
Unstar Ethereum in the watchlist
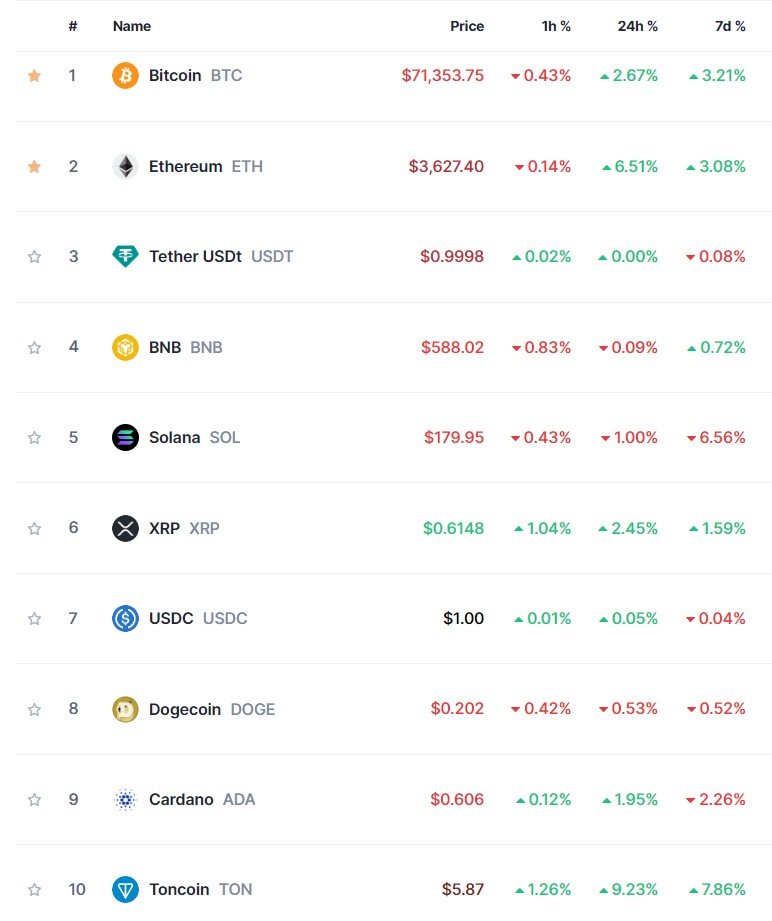point(34,166)
